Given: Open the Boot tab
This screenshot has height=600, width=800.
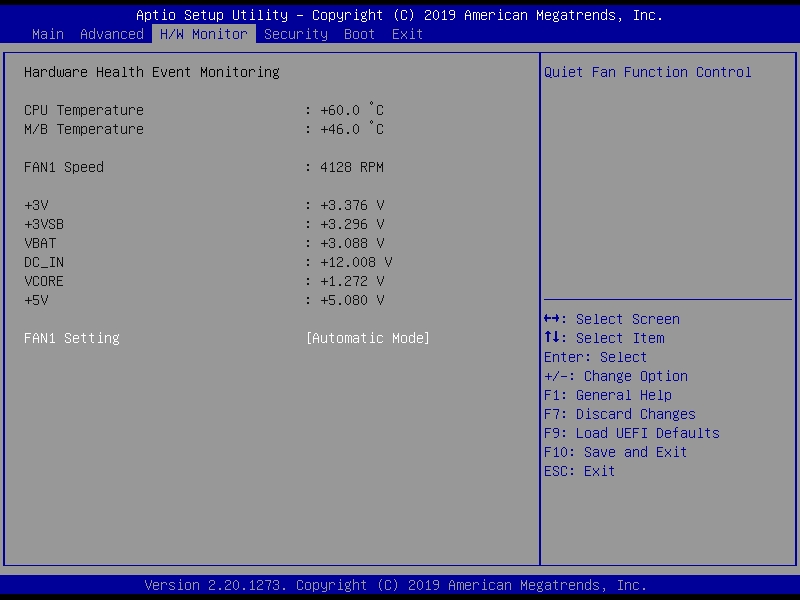Looking at the screenshot, I should [x=360, y=34].
